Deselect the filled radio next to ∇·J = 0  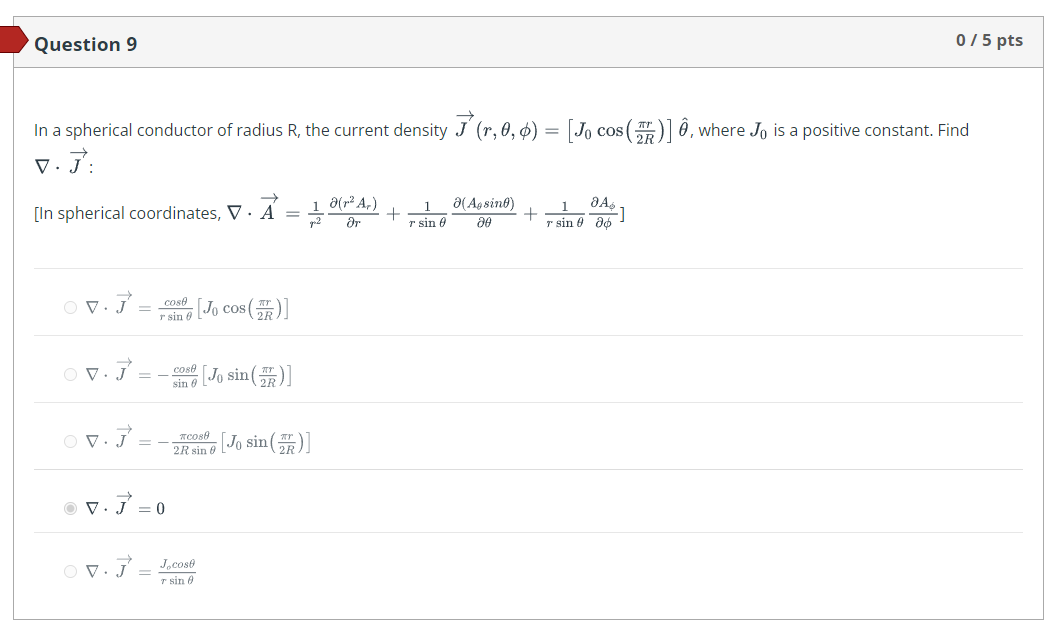[x=70, y=507]
